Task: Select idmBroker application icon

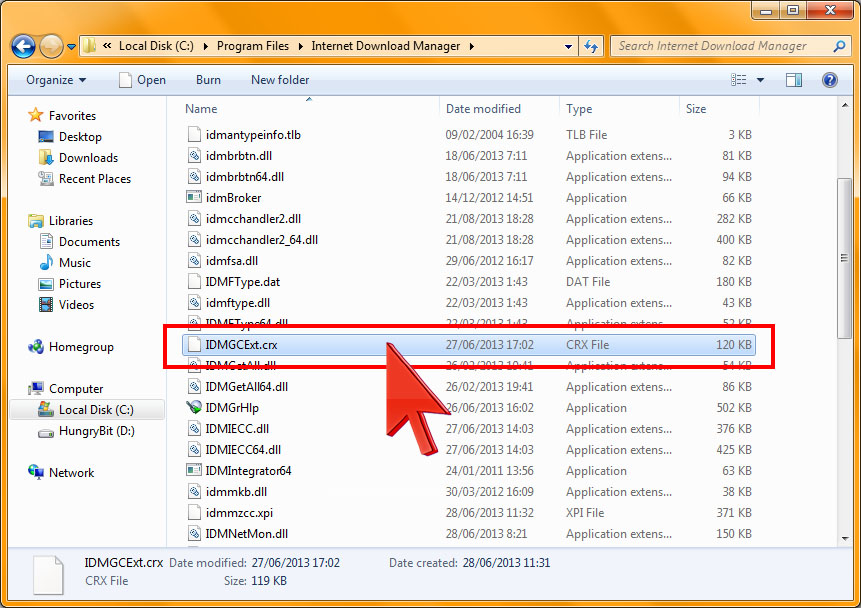Action: pyautogui.click(x=194, y=197)
